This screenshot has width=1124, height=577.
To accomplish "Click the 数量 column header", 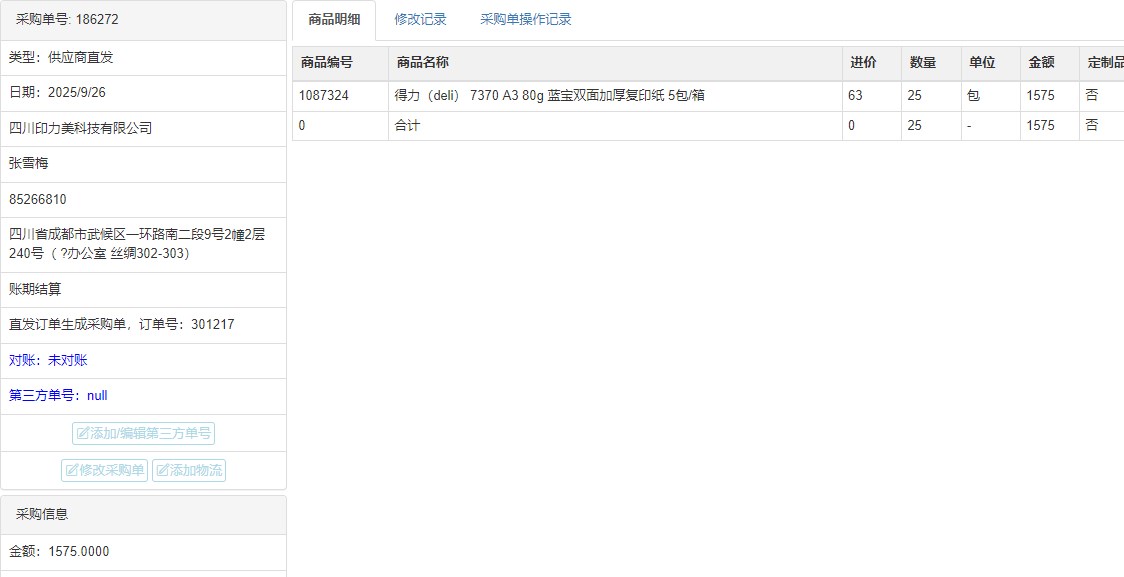I will click(922, 62).
